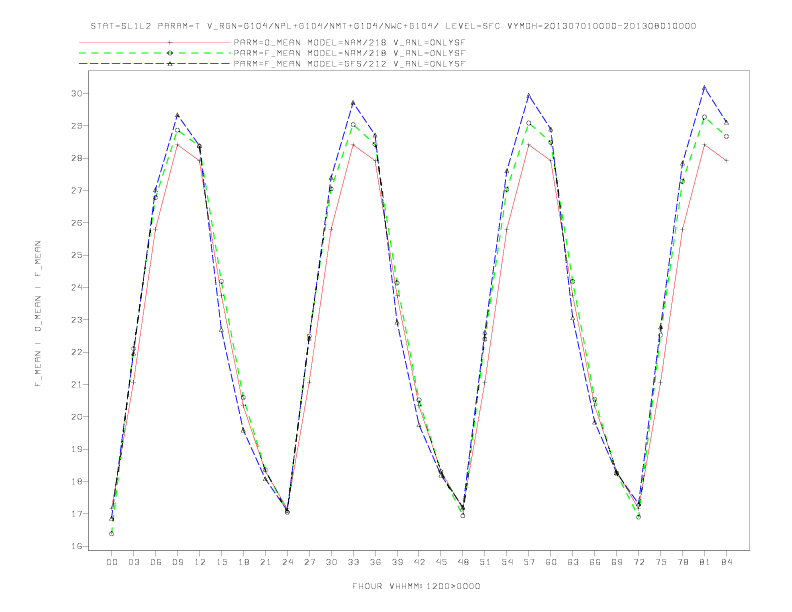
Task: Click x-axis tick label 06
Action: tap(156, 562)
